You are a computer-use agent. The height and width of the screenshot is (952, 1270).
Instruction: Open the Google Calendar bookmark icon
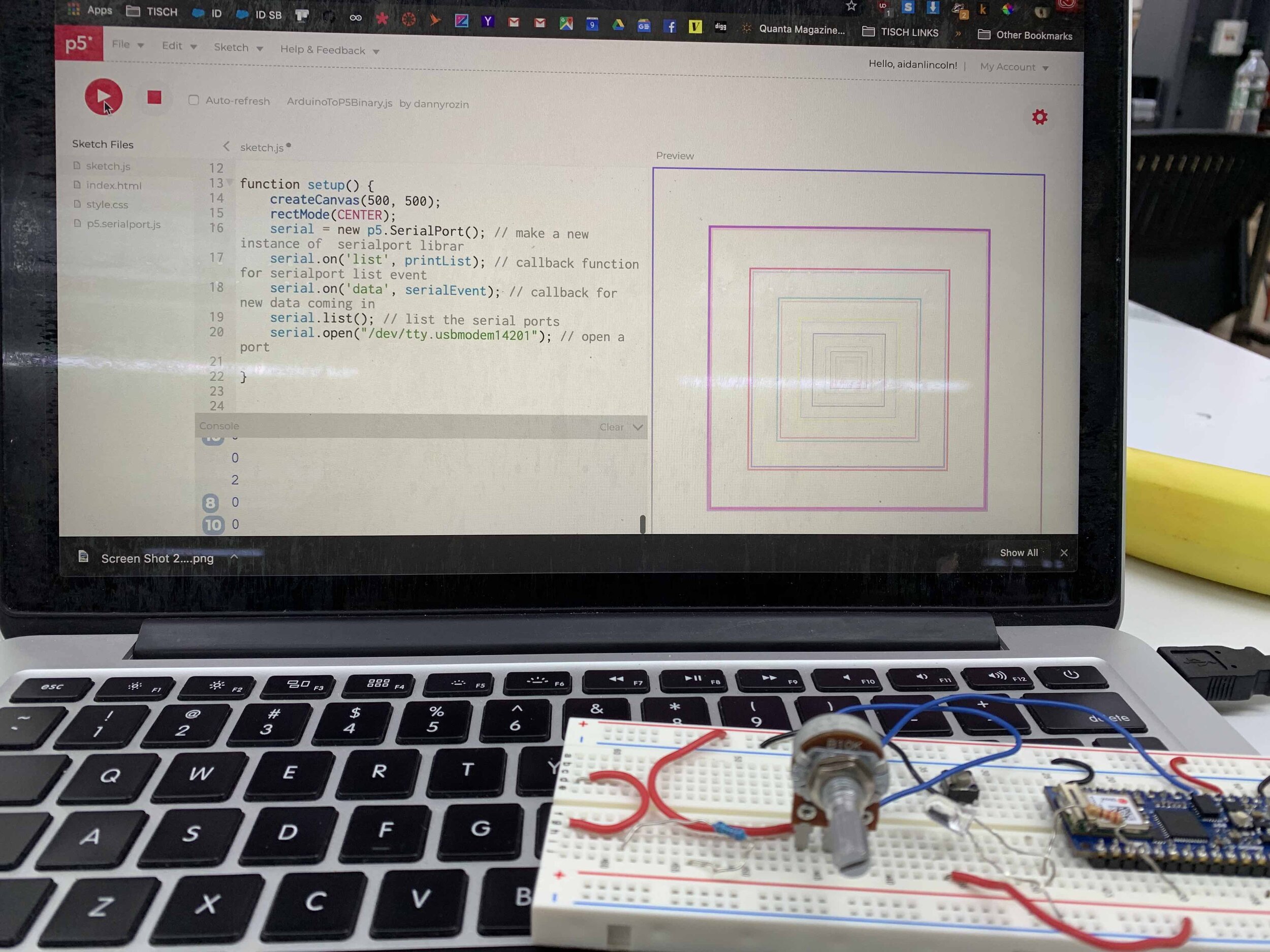(x=592, y=24)
